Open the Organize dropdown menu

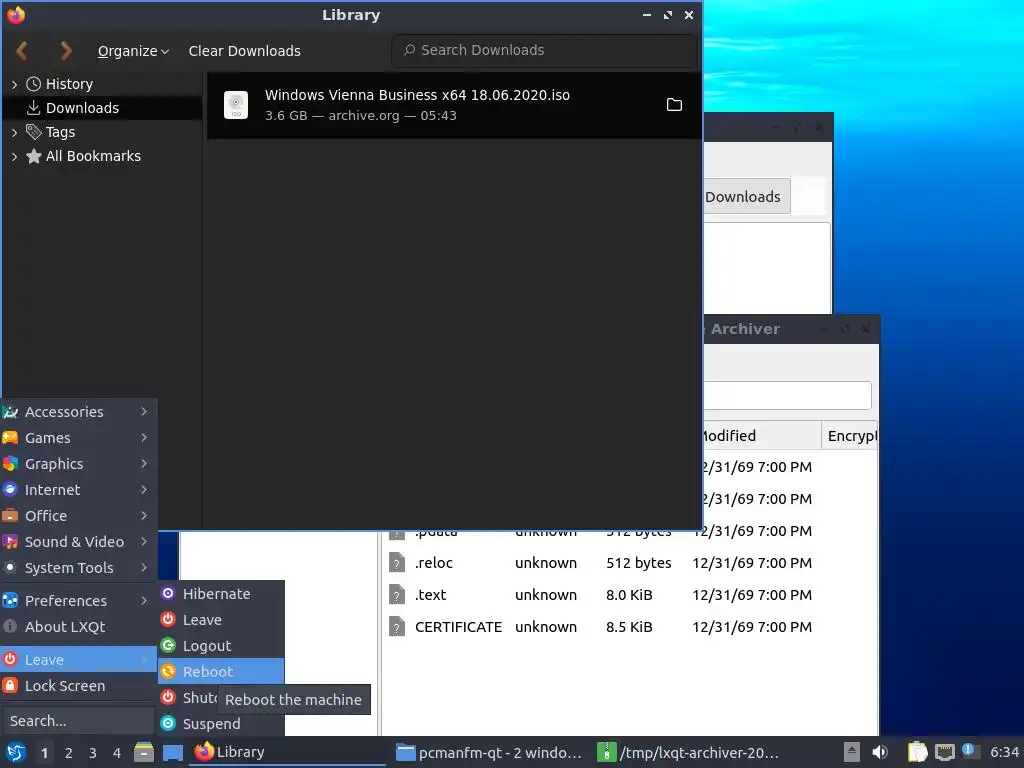[133, 51]
